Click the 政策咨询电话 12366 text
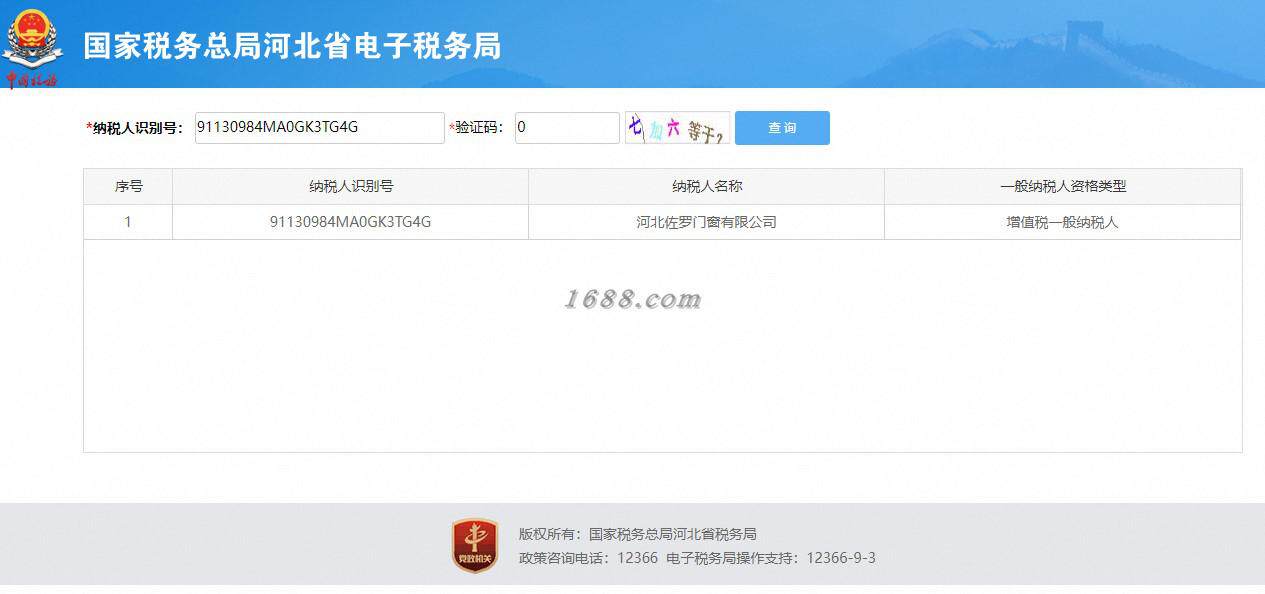This screenshot has height=594, width=1265. tap(588, 558)
